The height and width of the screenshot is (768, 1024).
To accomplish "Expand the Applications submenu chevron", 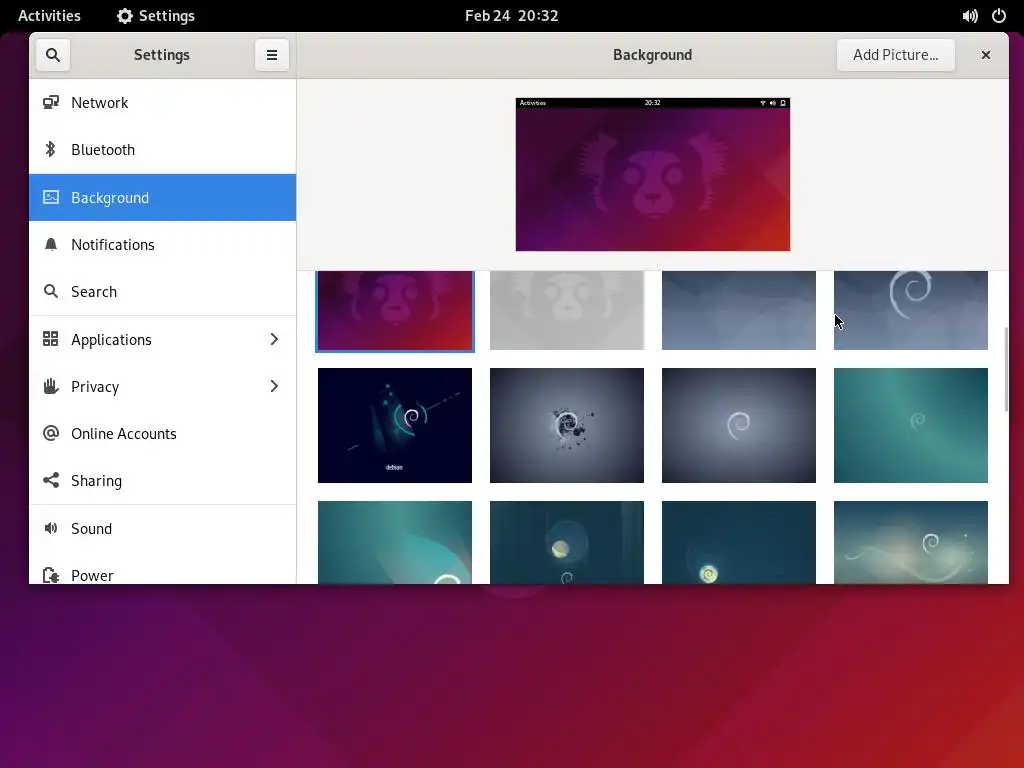I will (x=274, y=339).
